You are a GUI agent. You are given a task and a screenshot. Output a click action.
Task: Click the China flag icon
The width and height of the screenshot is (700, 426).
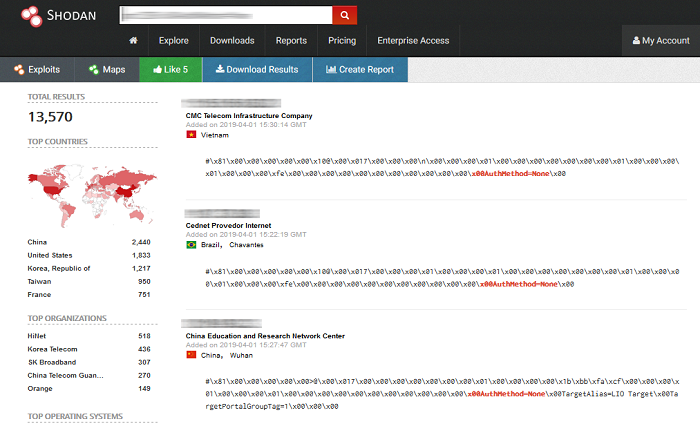191,354
